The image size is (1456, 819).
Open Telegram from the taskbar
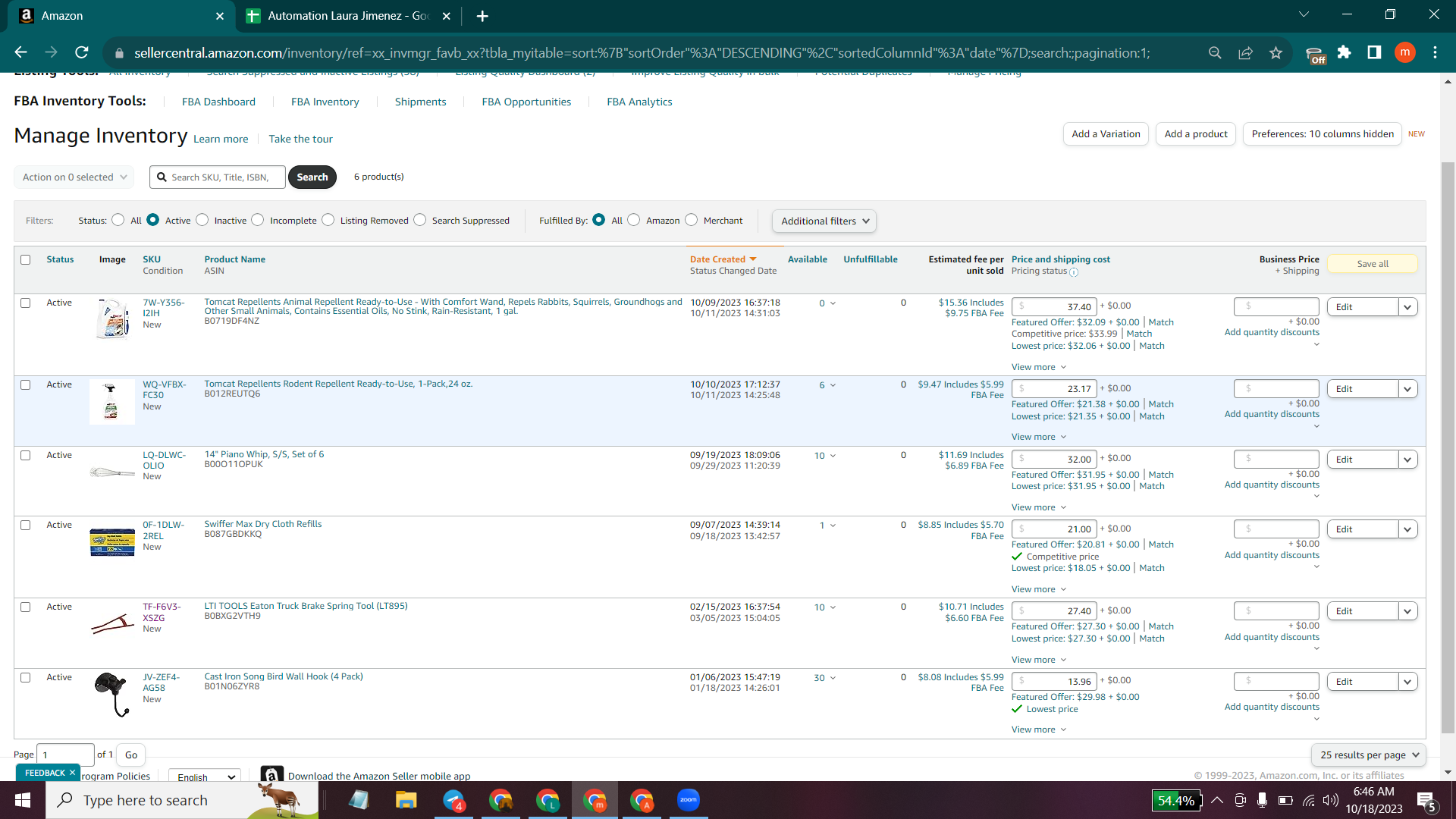click(453, 800)
